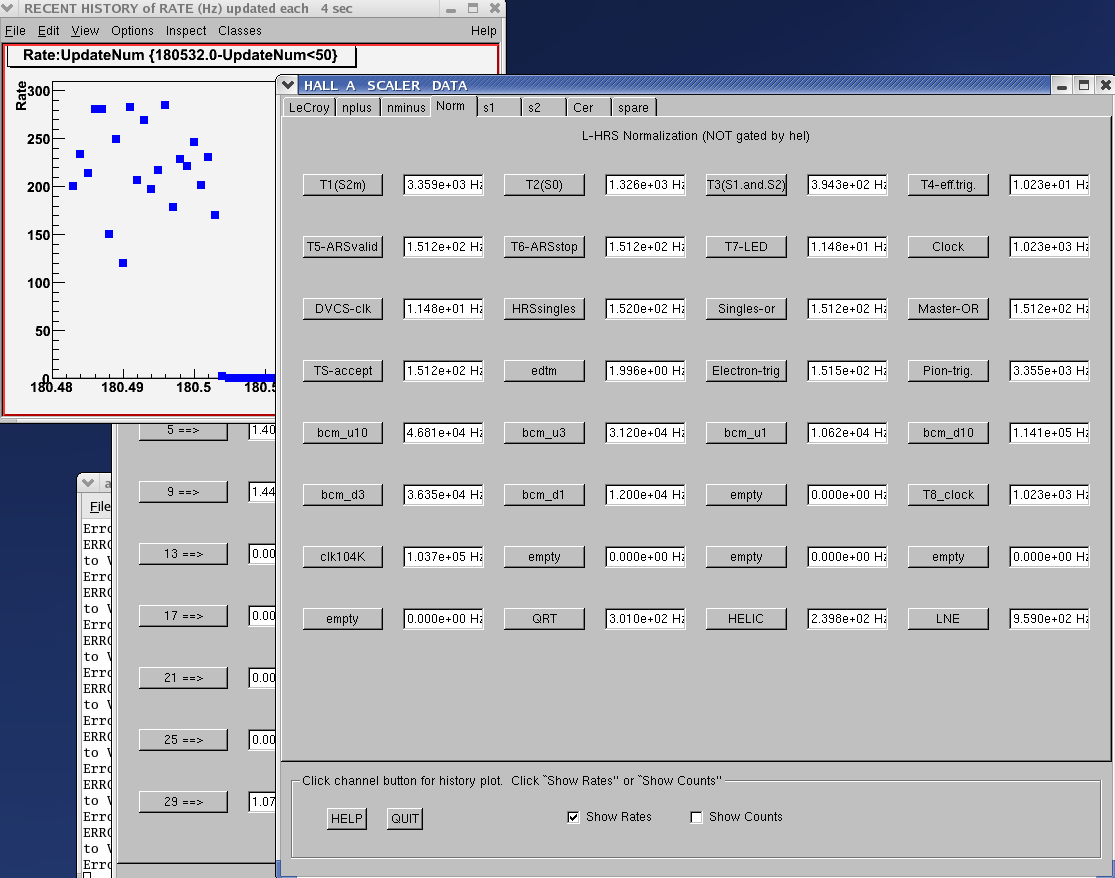
Task: Open Edit menu in Recent History window
Action: tap(48, 31)
